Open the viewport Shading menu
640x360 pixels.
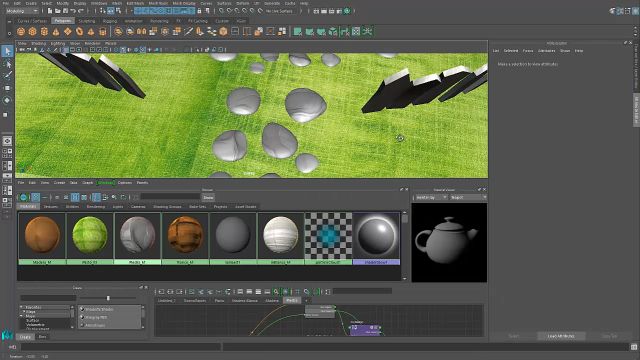[x=39, y=43]
